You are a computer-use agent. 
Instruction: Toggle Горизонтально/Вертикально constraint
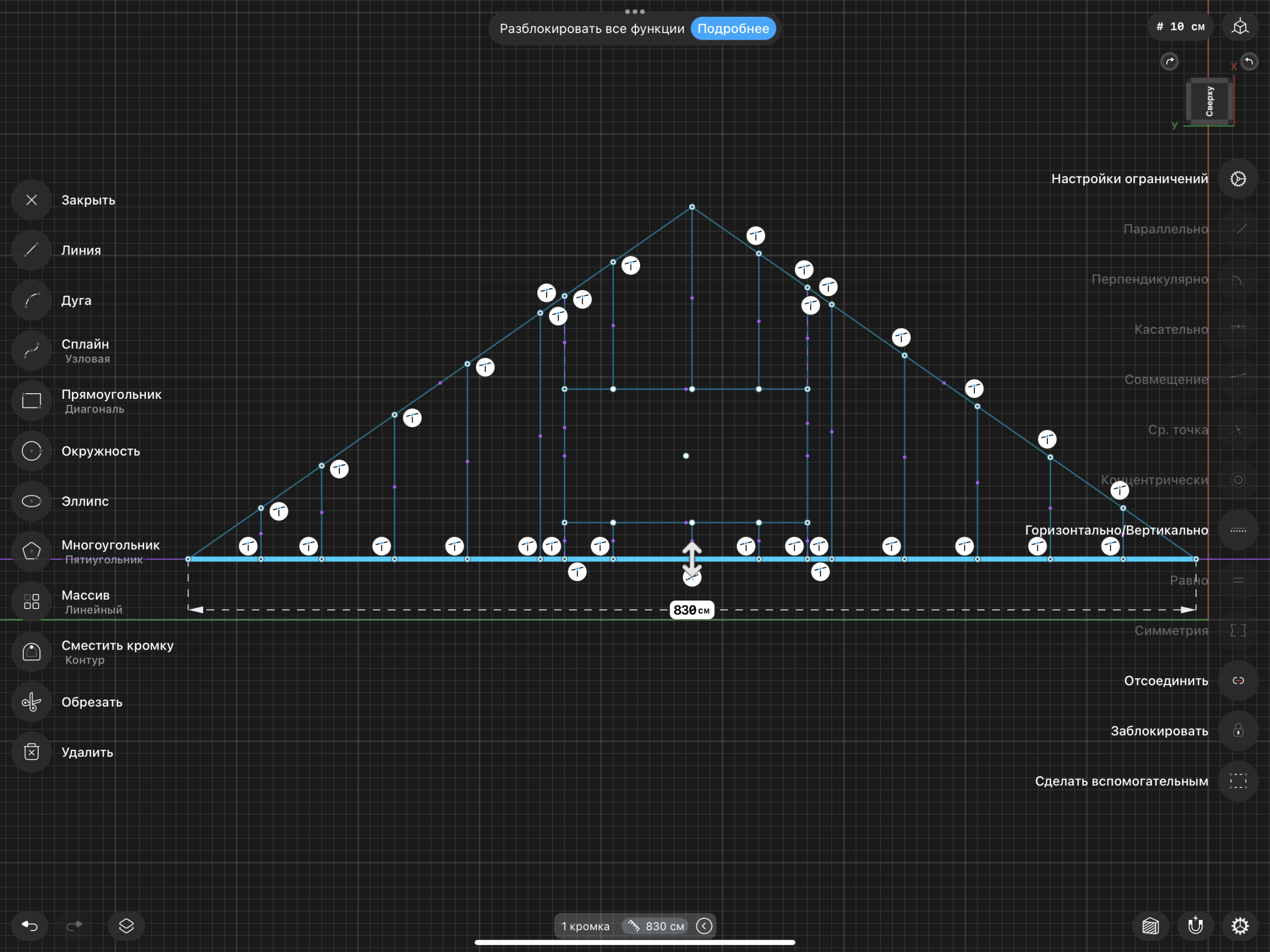point(1238,530)
